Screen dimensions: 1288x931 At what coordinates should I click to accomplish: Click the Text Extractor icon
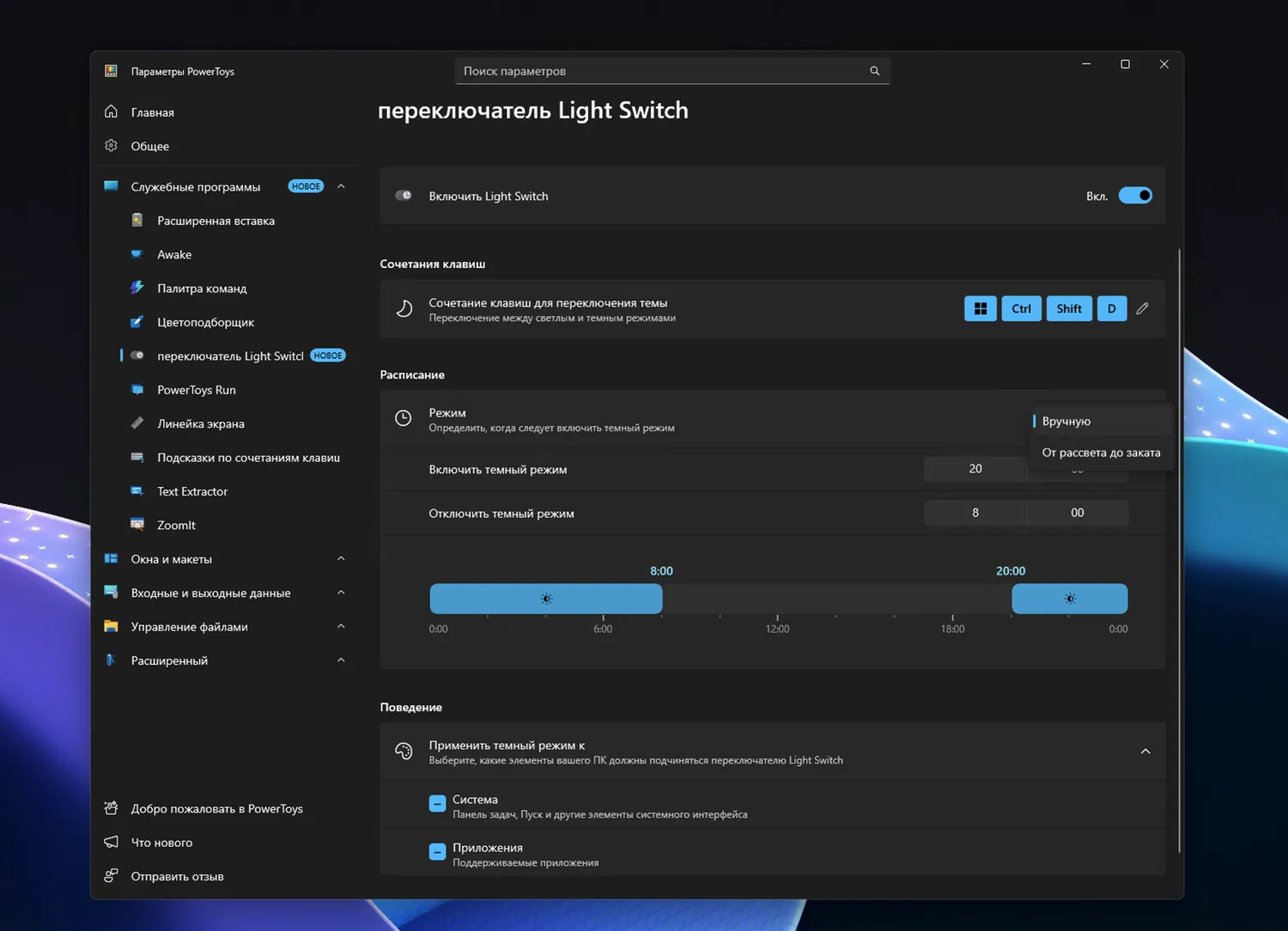pyautogui.click(x=137, y=491)
